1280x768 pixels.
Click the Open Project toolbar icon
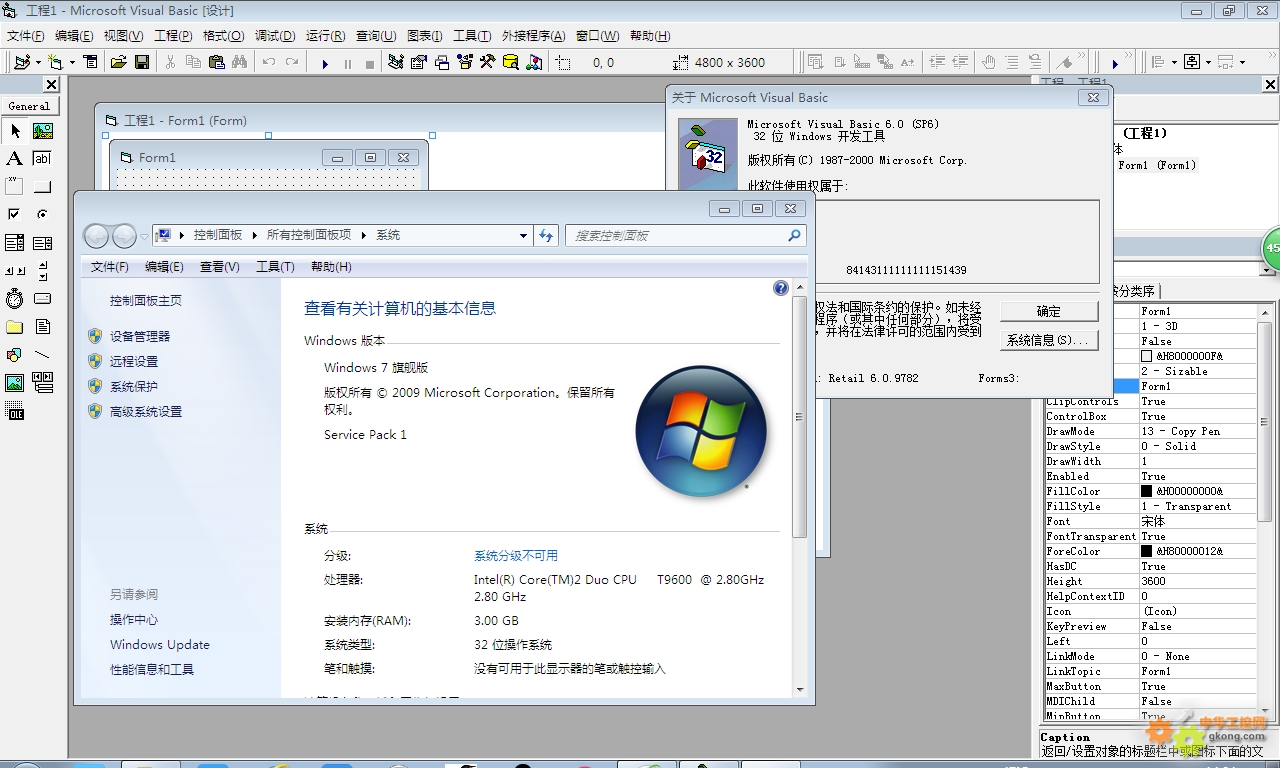(119, 62)
